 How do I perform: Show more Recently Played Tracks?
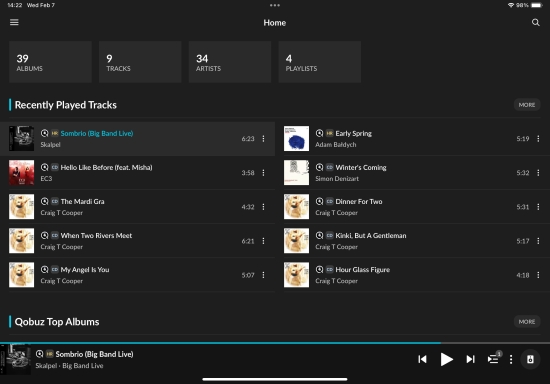[x=527, y=105]
